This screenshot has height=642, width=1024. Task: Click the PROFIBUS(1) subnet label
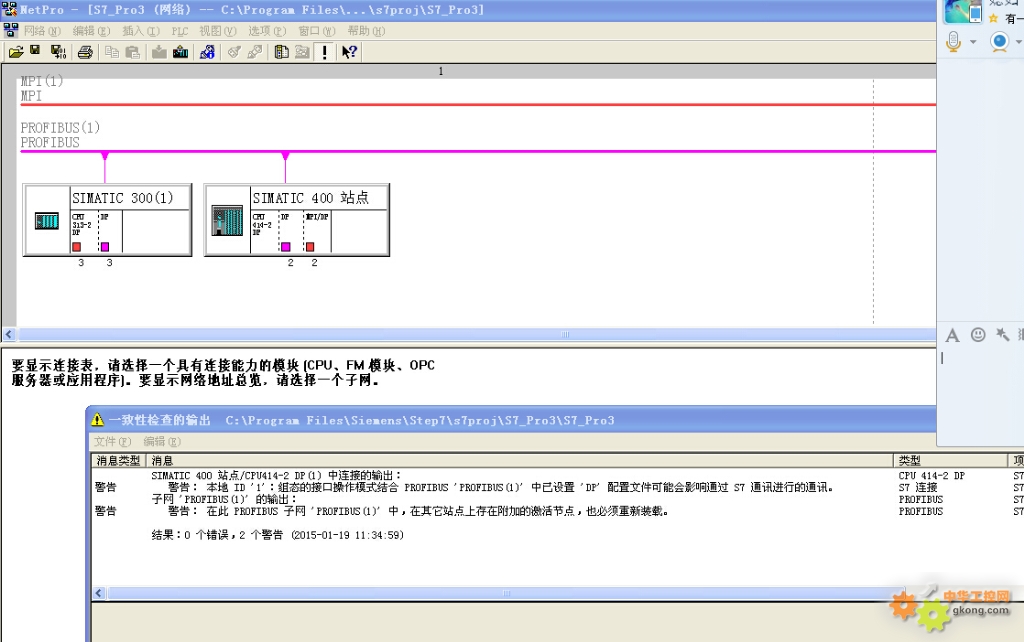(x=60, y=127)
